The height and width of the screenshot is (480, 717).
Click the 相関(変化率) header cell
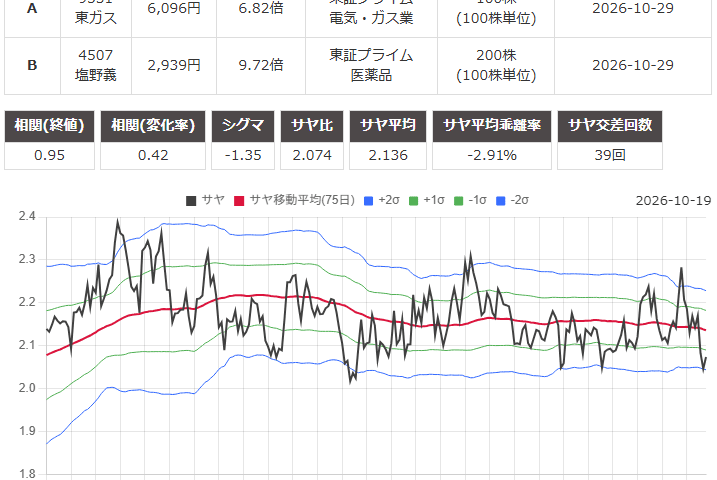tap(153, 126)
